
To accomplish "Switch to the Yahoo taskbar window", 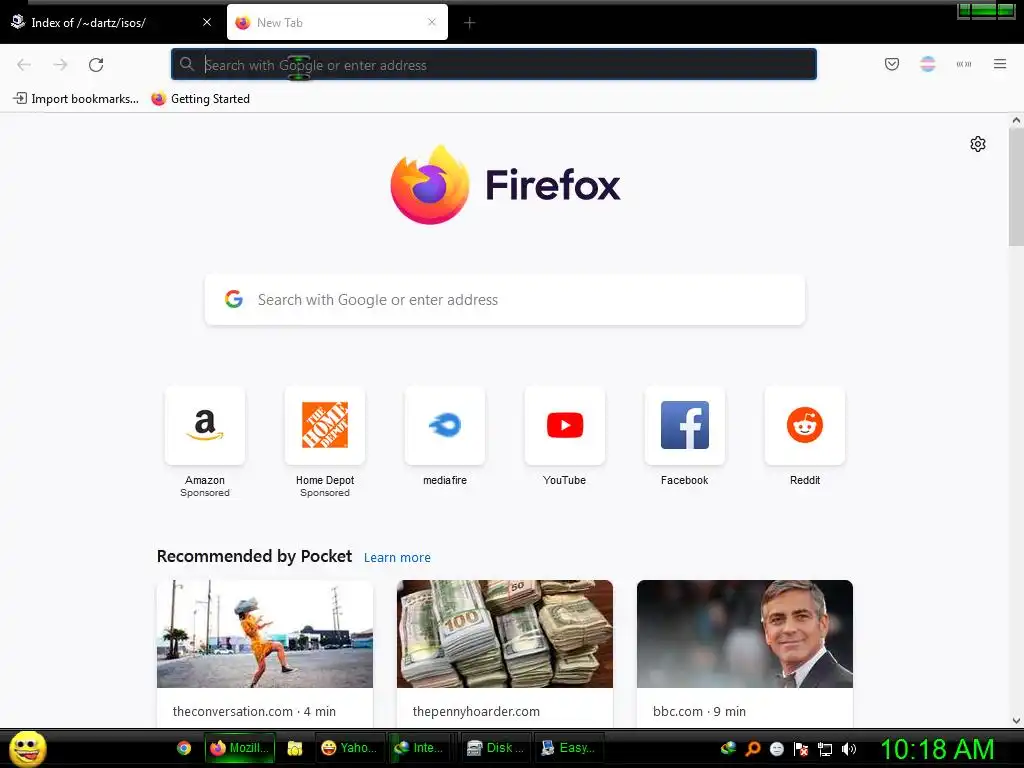I will pos(349,748).
